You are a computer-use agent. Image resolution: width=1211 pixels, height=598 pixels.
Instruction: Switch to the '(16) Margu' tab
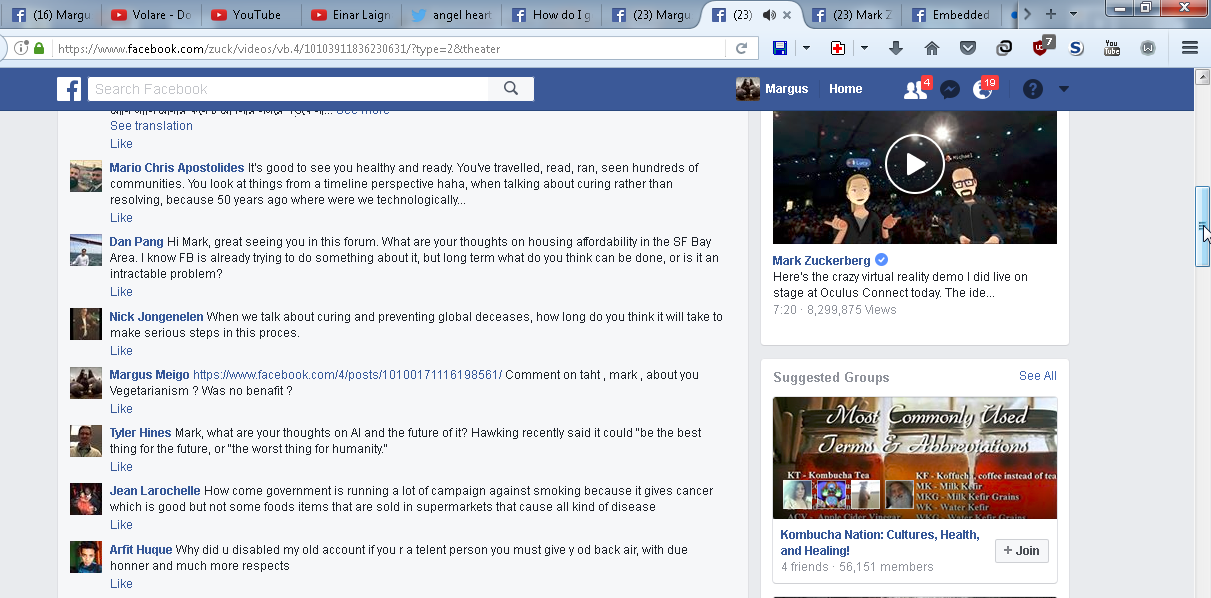51,15
